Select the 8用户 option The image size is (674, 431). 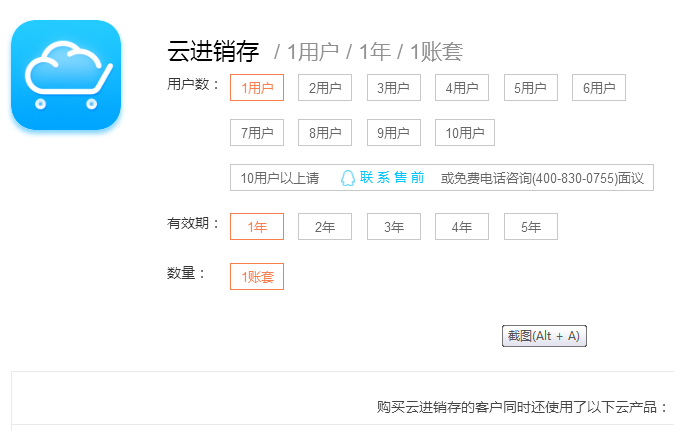[x=325, y=132]
